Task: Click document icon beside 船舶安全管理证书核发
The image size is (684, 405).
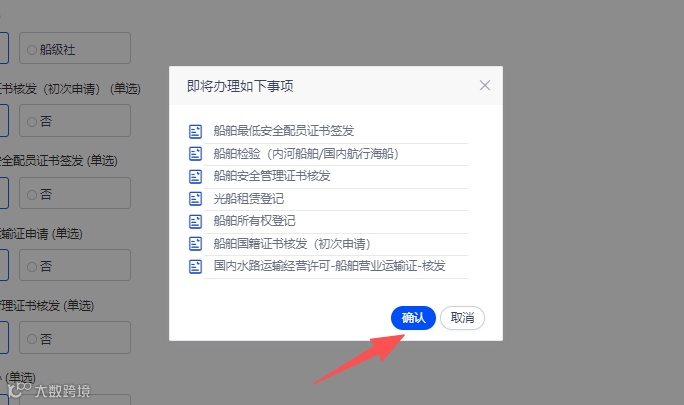Action: (x=195, y=176)
